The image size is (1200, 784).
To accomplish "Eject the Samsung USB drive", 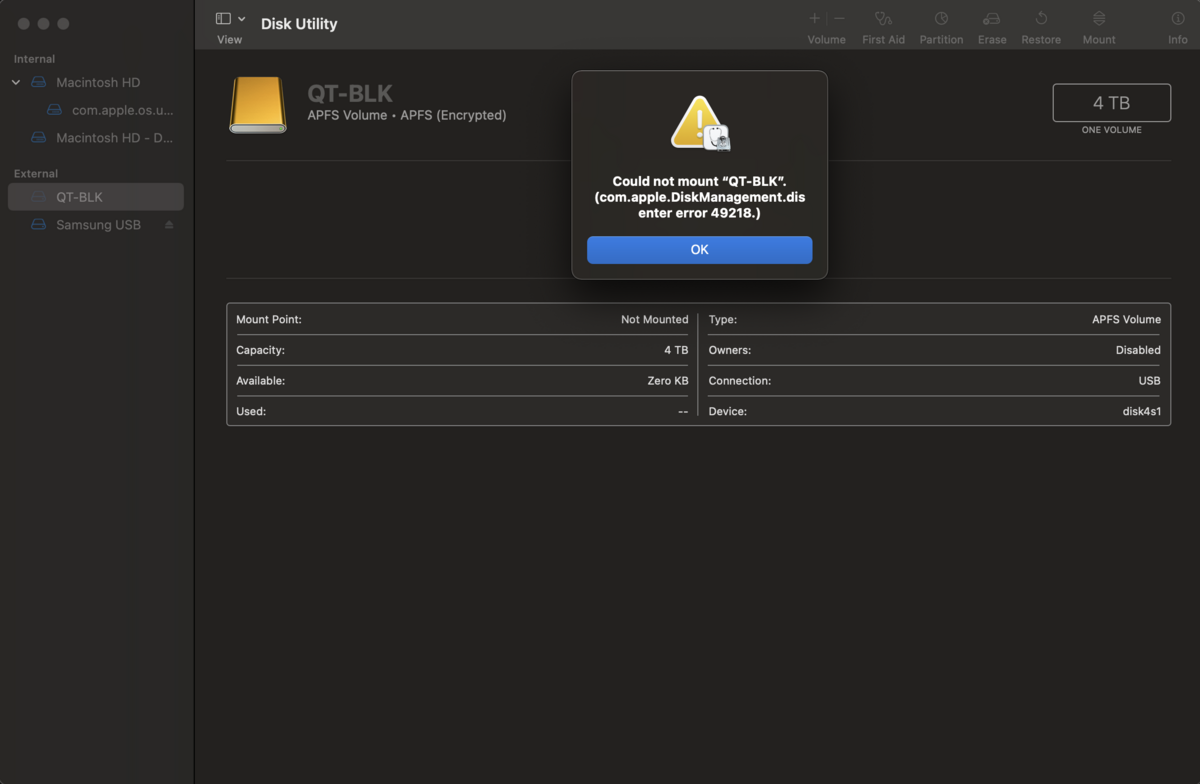I will (169, 225).
